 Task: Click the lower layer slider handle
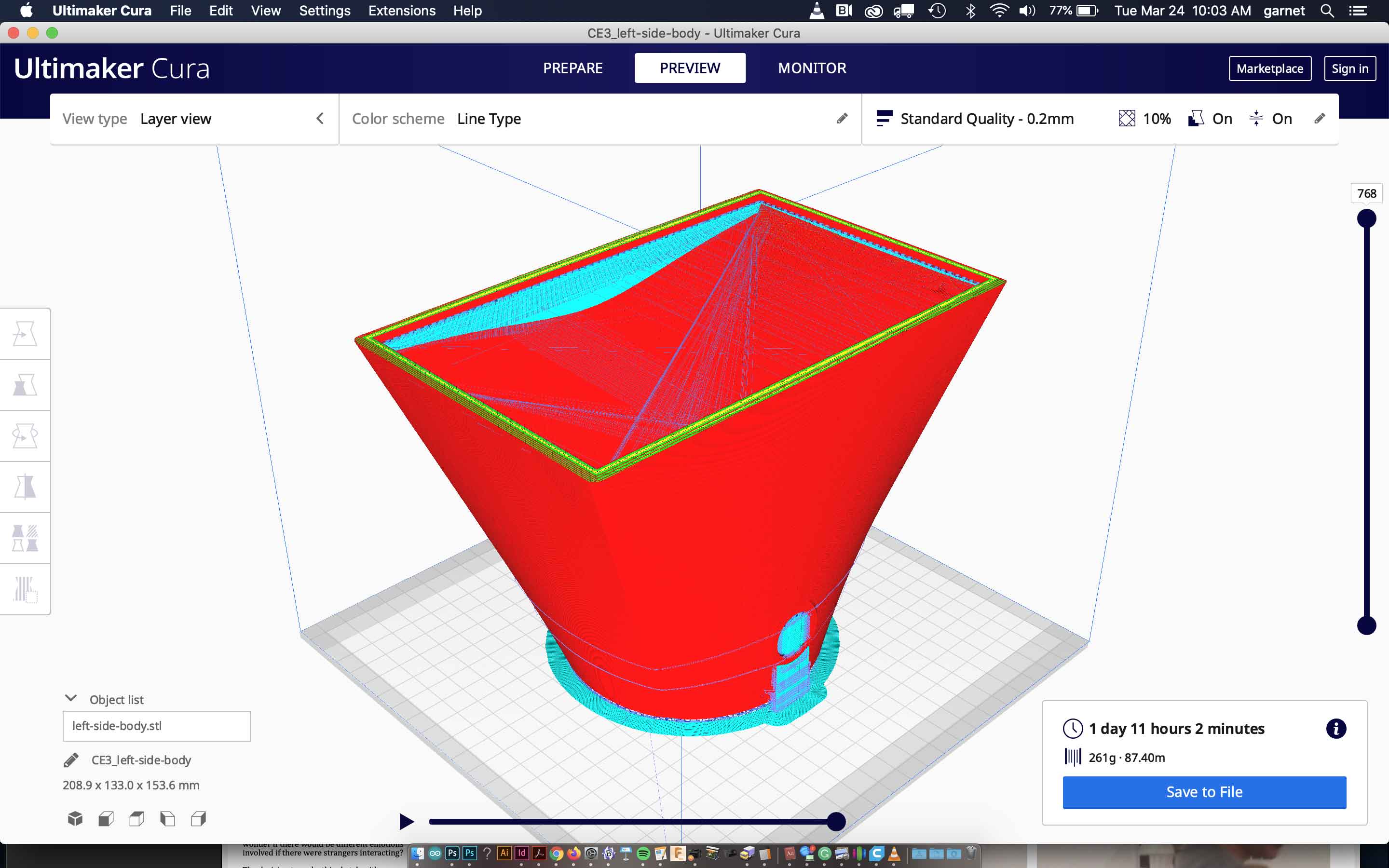[1366, 625]
